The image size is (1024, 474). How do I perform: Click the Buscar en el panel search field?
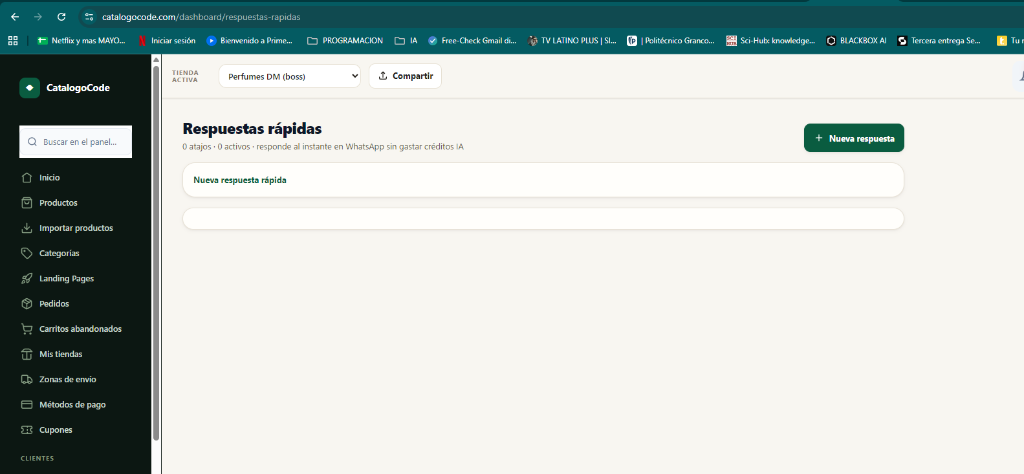[x=76, y=142]
